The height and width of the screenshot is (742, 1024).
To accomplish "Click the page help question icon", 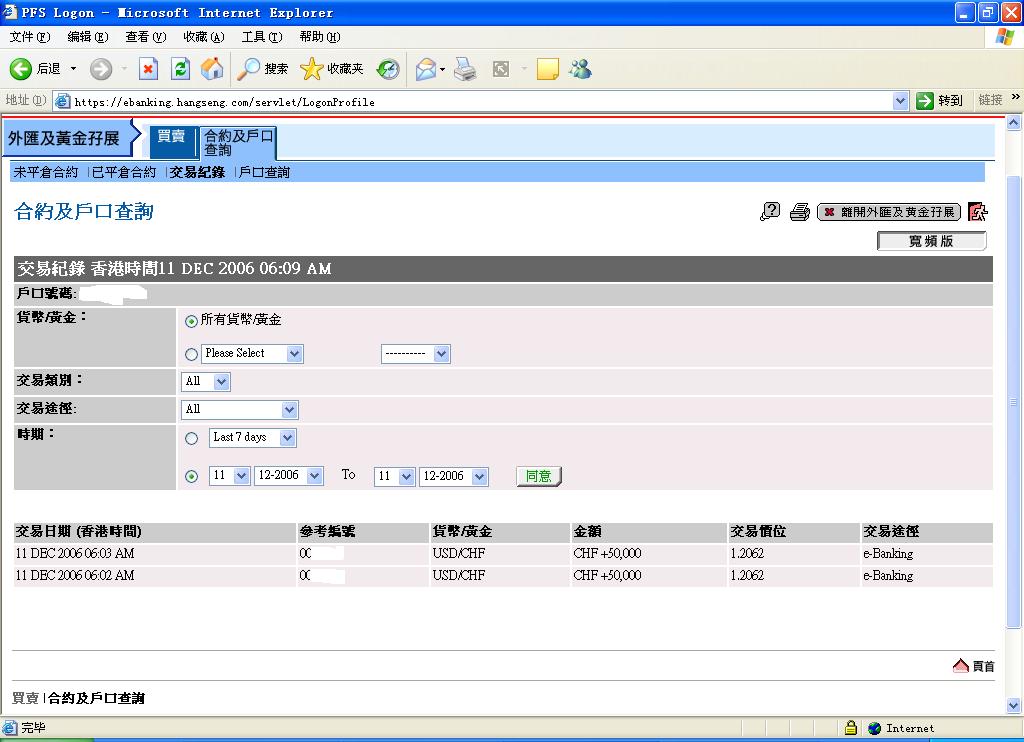I will coord(770,212).
